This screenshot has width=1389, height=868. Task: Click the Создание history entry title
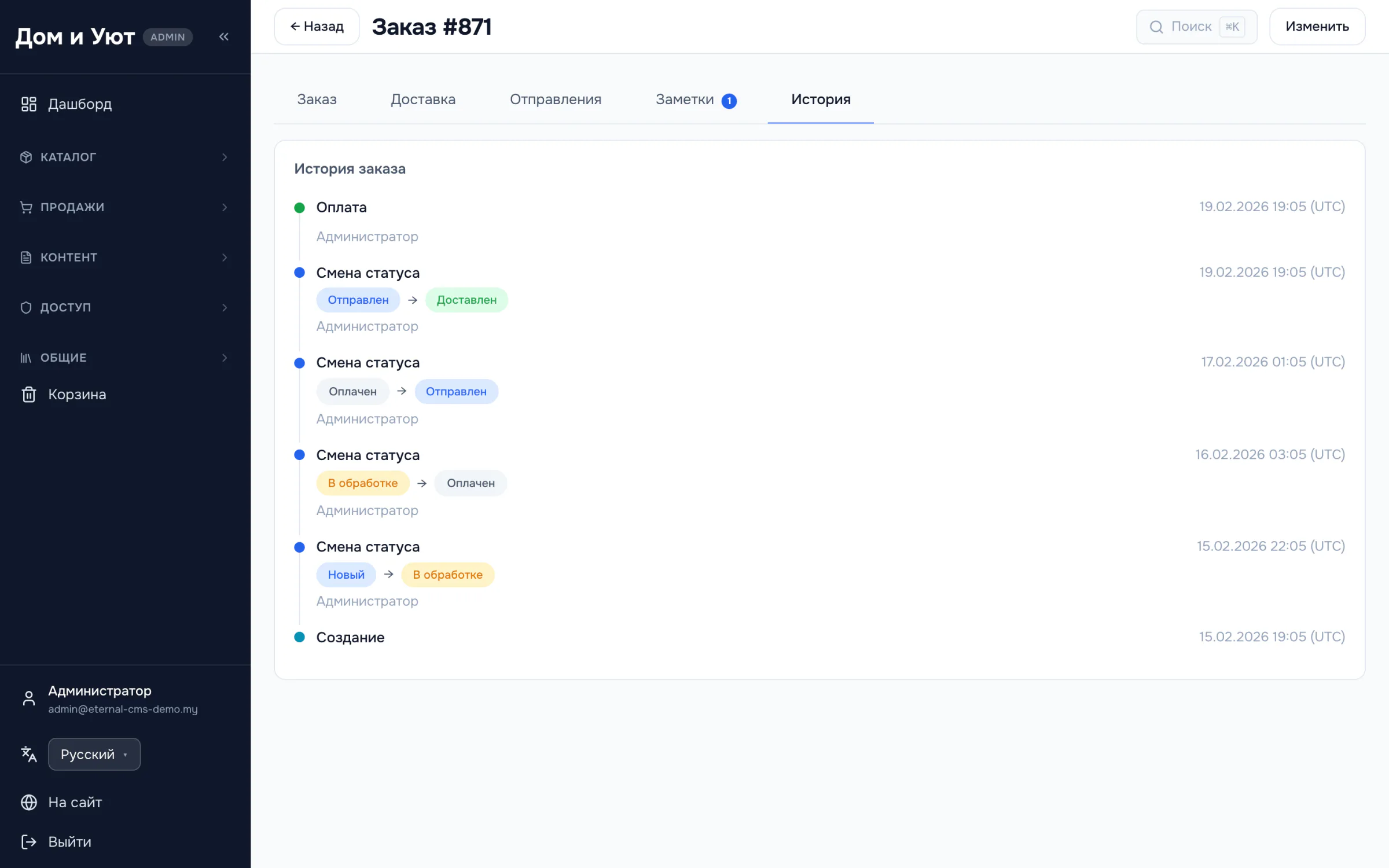(350, 637)
